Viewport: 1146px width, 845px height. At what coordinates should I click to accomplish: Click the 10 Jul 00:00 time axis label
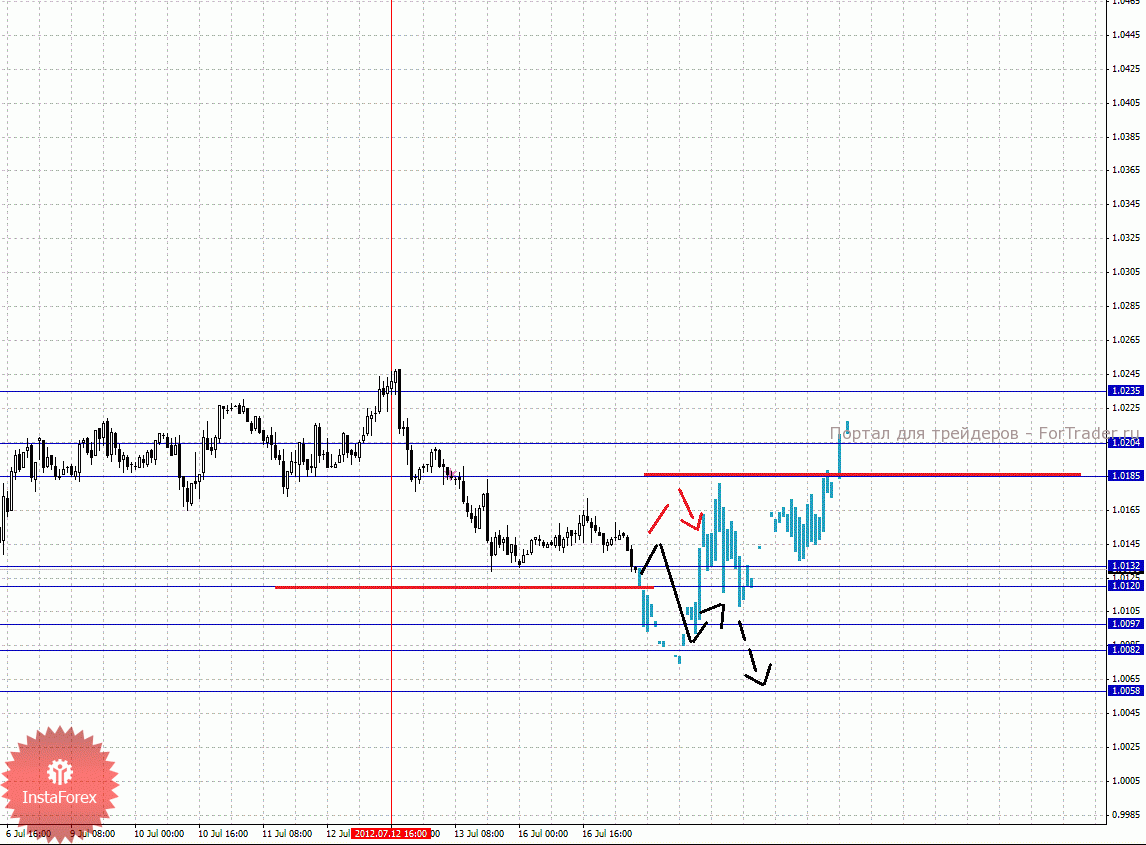159,834
